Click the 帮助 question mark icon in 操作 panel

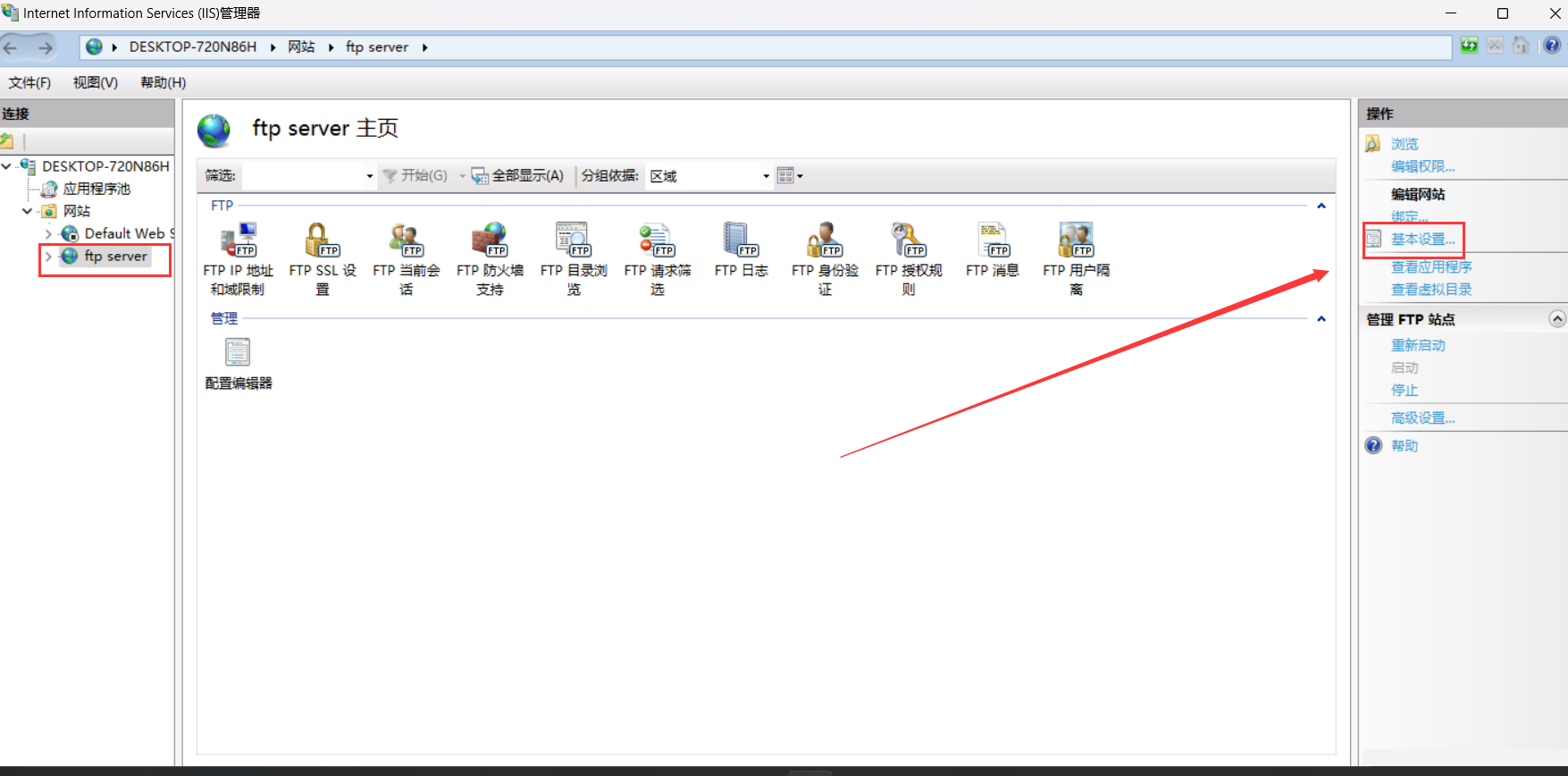tap(1373, 445)
